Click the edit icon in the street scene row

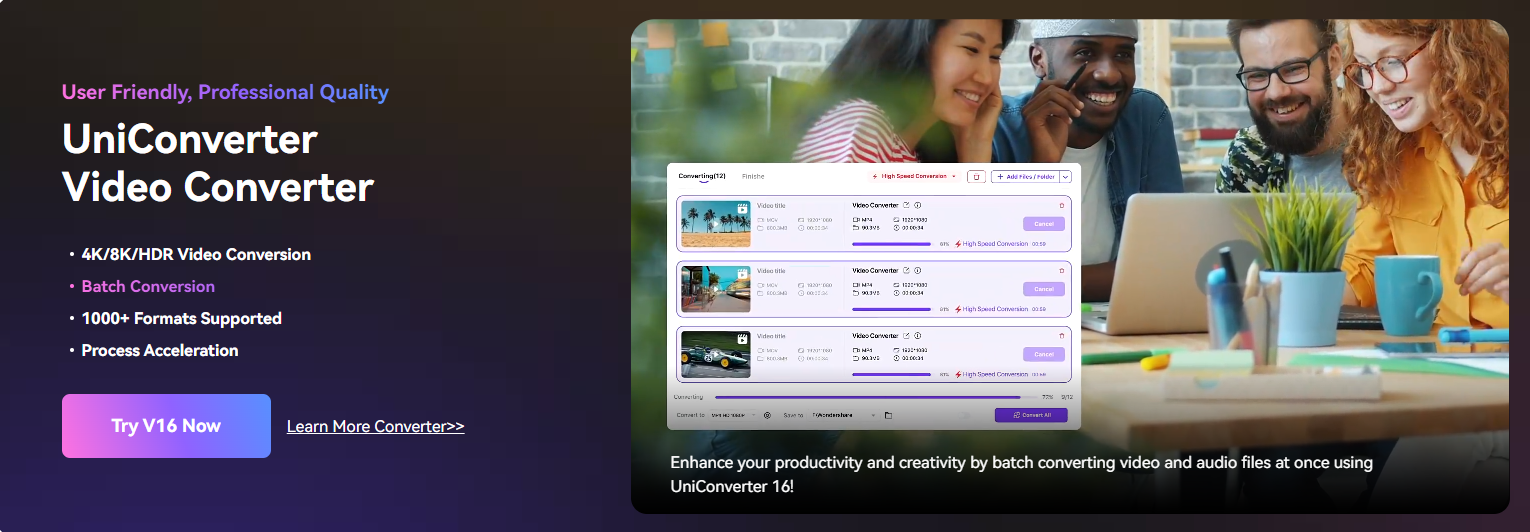coord(907,270)
